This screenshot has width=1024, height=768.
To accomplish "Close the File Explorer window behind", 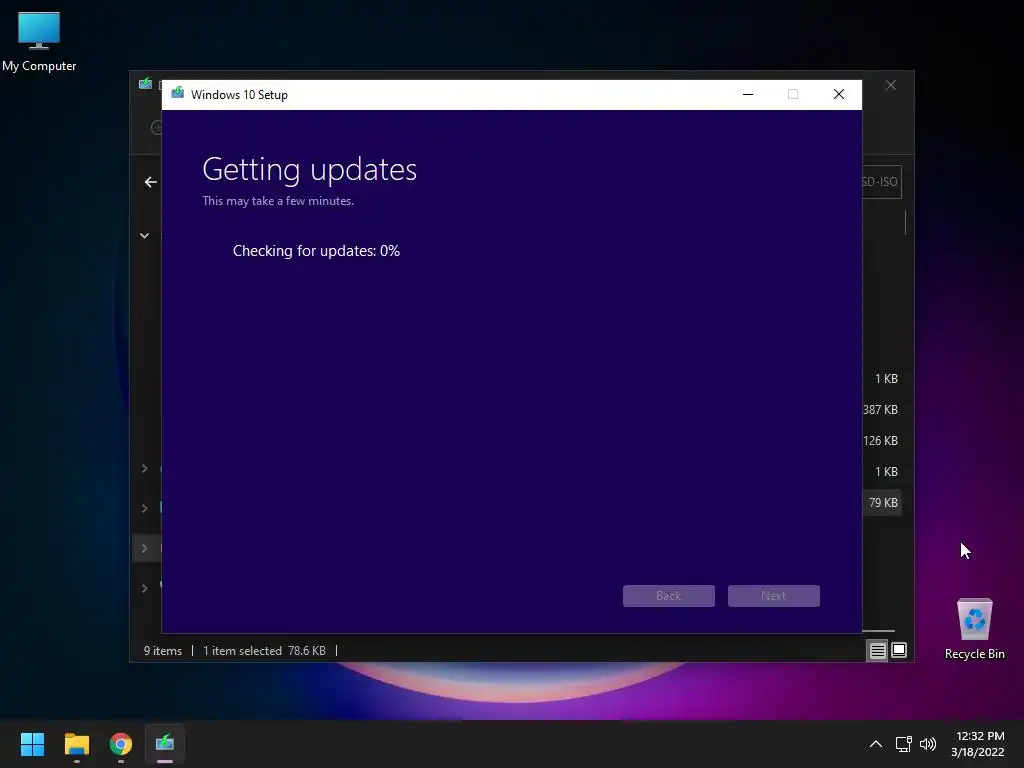I will [x=891, y=86].
